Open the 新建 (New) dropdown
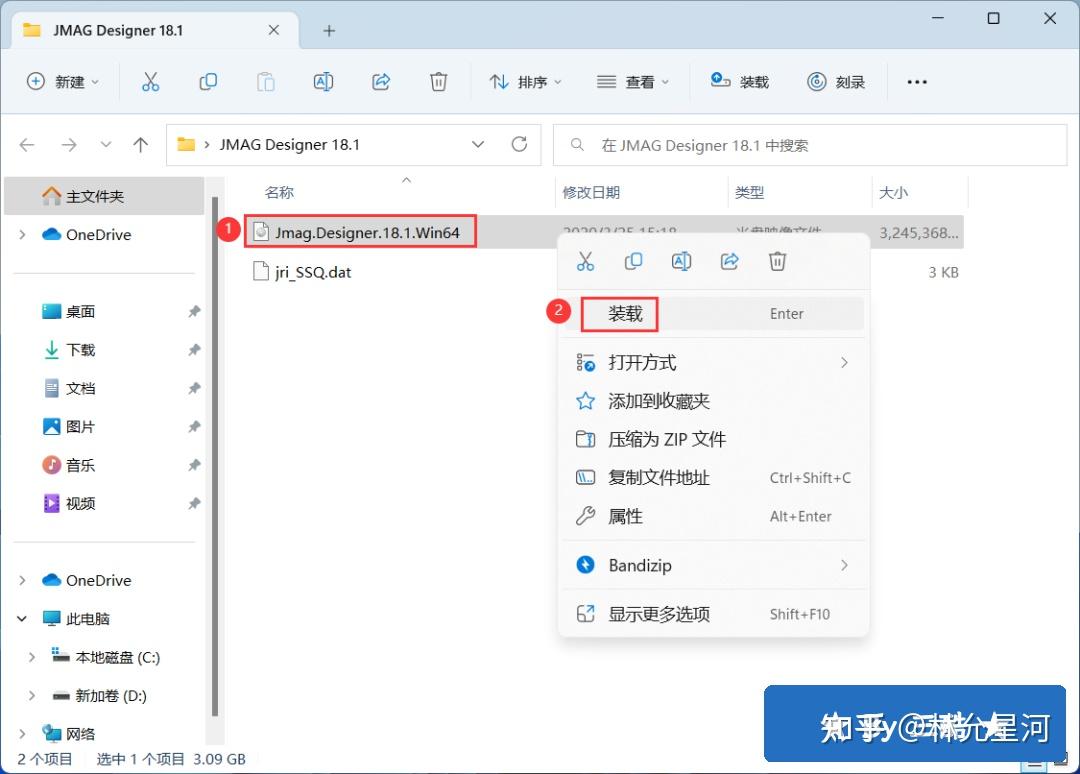The width and height of the screenshot is (1080, 774). 63,81
